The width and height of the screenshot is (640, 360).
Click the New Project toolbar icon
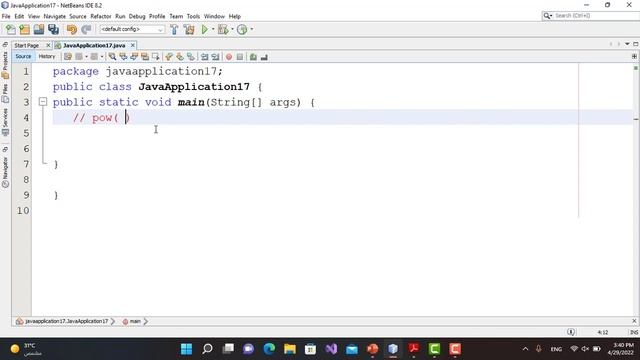[x=25, y=29]
